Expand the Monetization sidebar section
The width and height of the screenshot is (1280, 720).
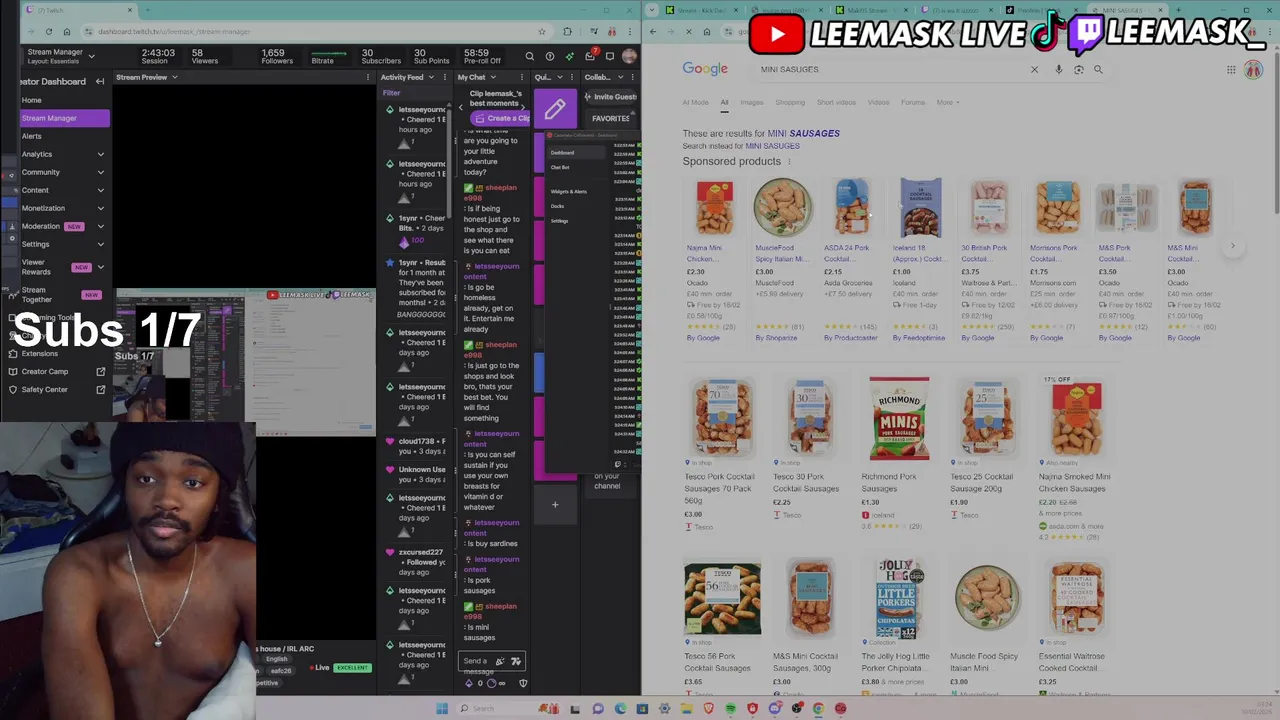tap(100, 208)
